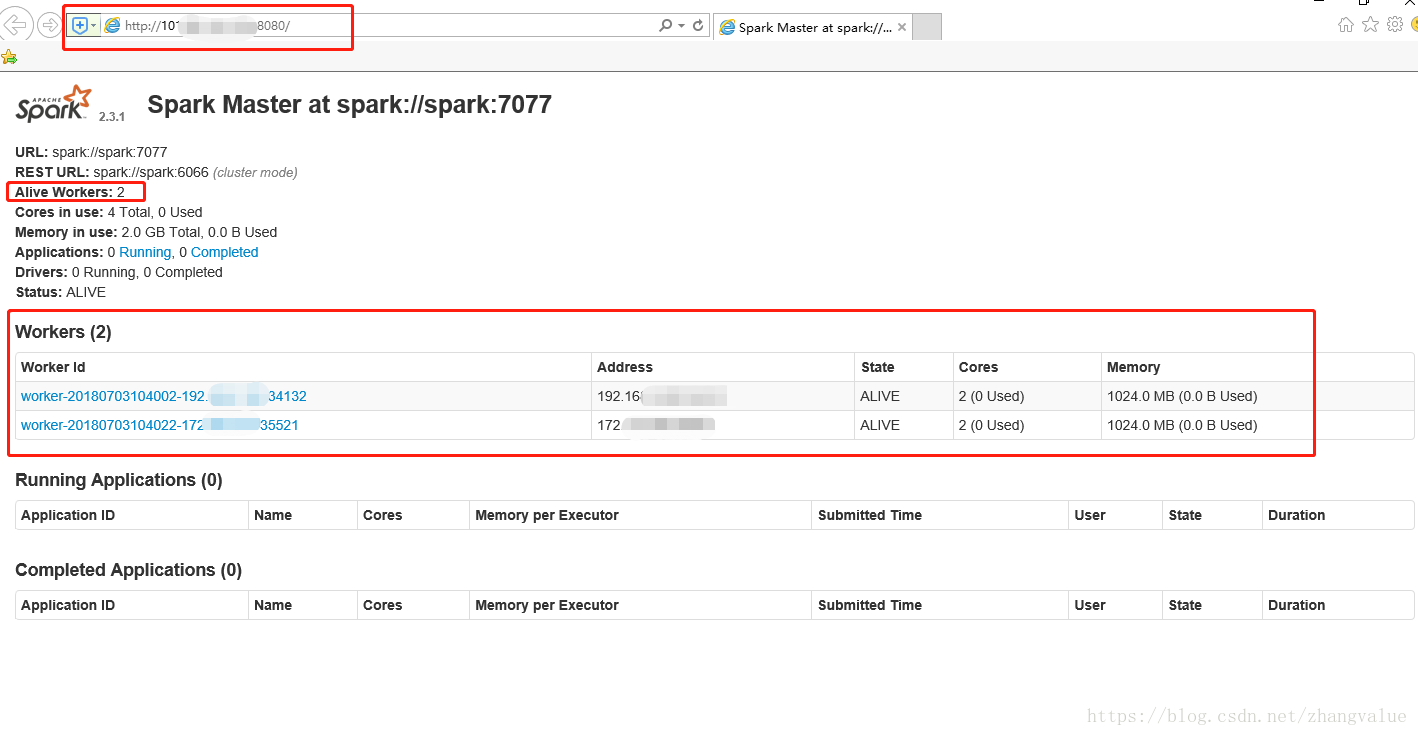1418x736 pixels.
Task: Click the address bar URL field
Action: 388,26
